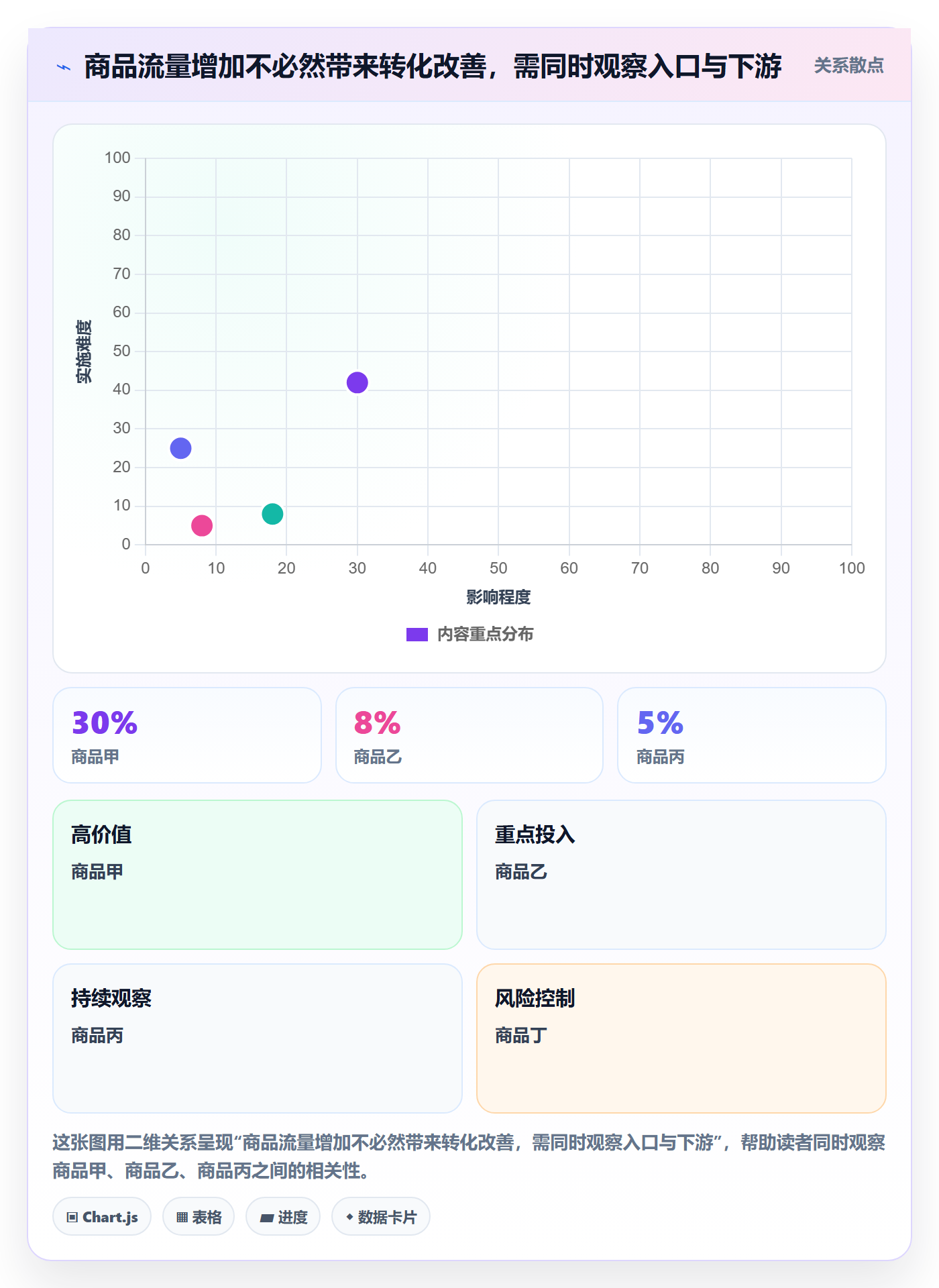Click the 进度 chip
Image resolution: width=939 pixels, height=1288 pixels.
coord(283,1217)
